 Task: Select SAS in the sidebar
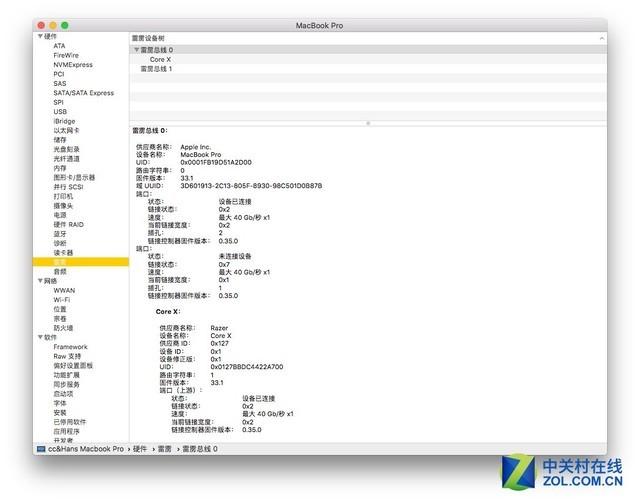(60, 83)
